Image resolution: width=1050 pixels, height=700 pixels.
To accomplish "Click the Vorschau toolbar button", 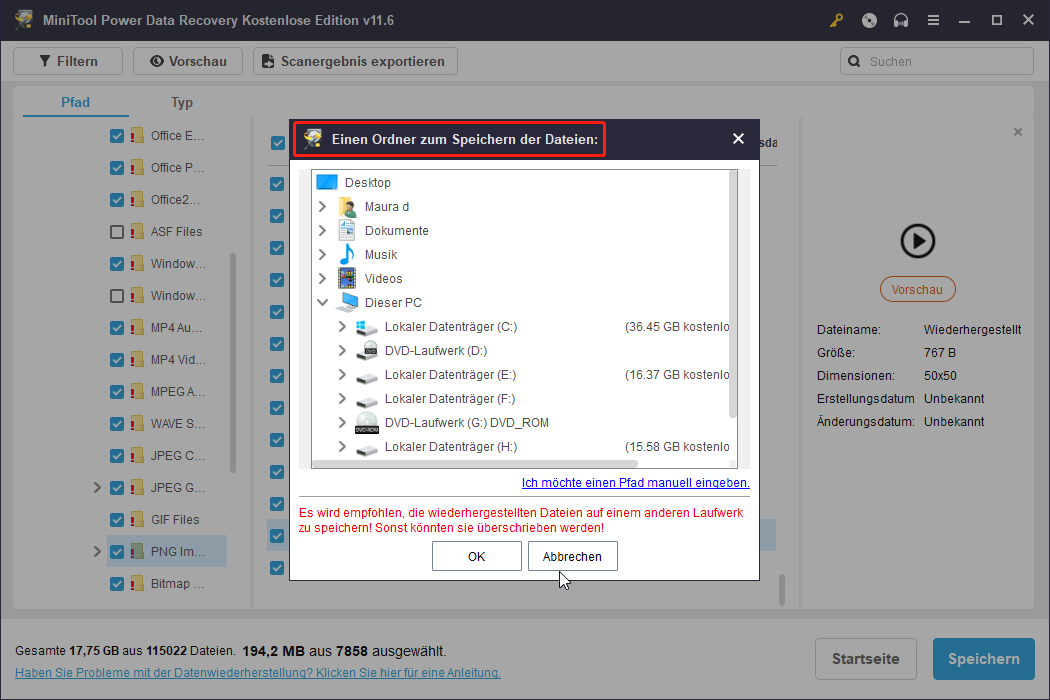I will [188, 61].
